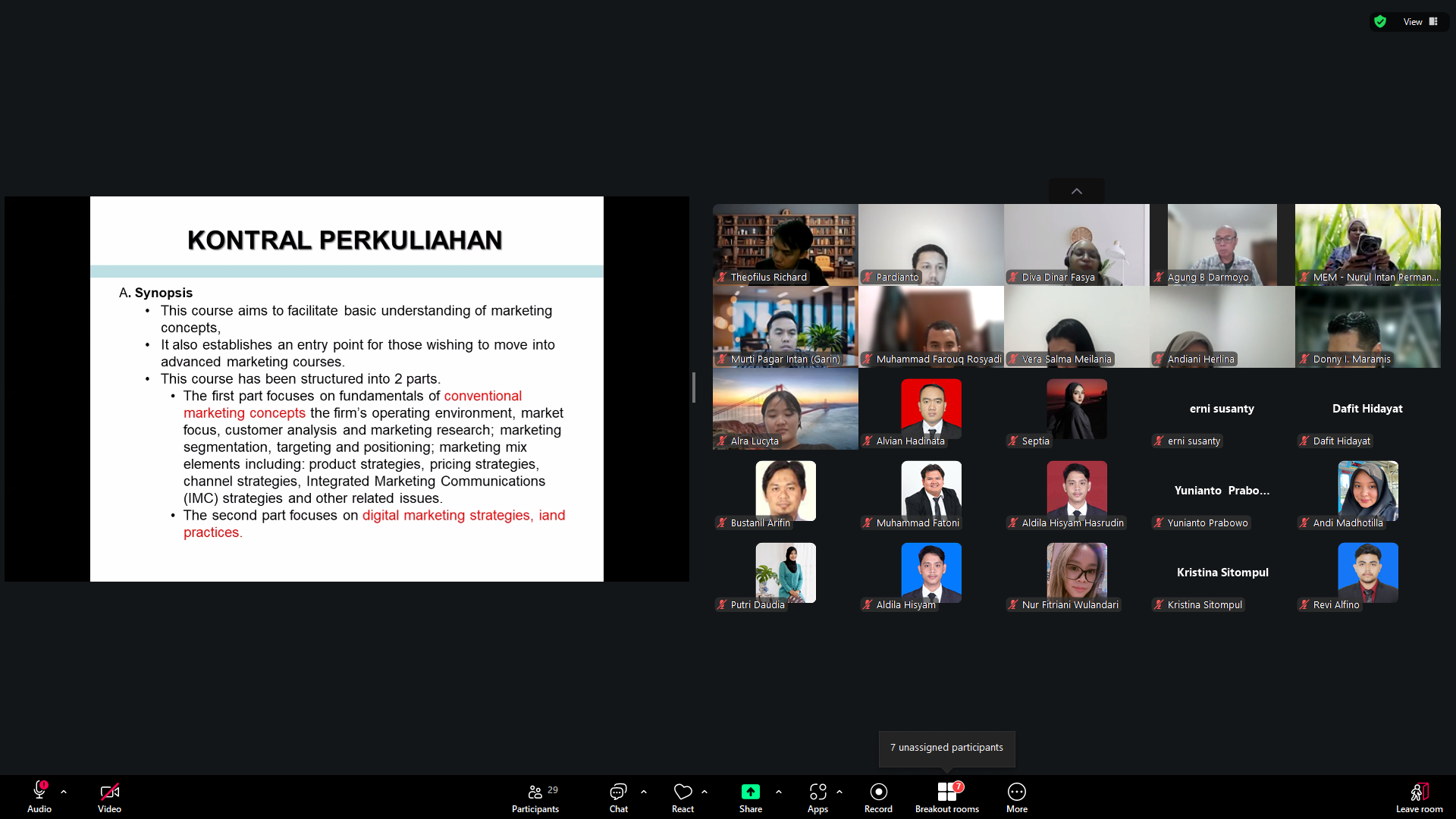Screen dimensions: 1456x819
Task: Select Vera Salma Meilania's video tile
Action: (x=1076, y=326)
